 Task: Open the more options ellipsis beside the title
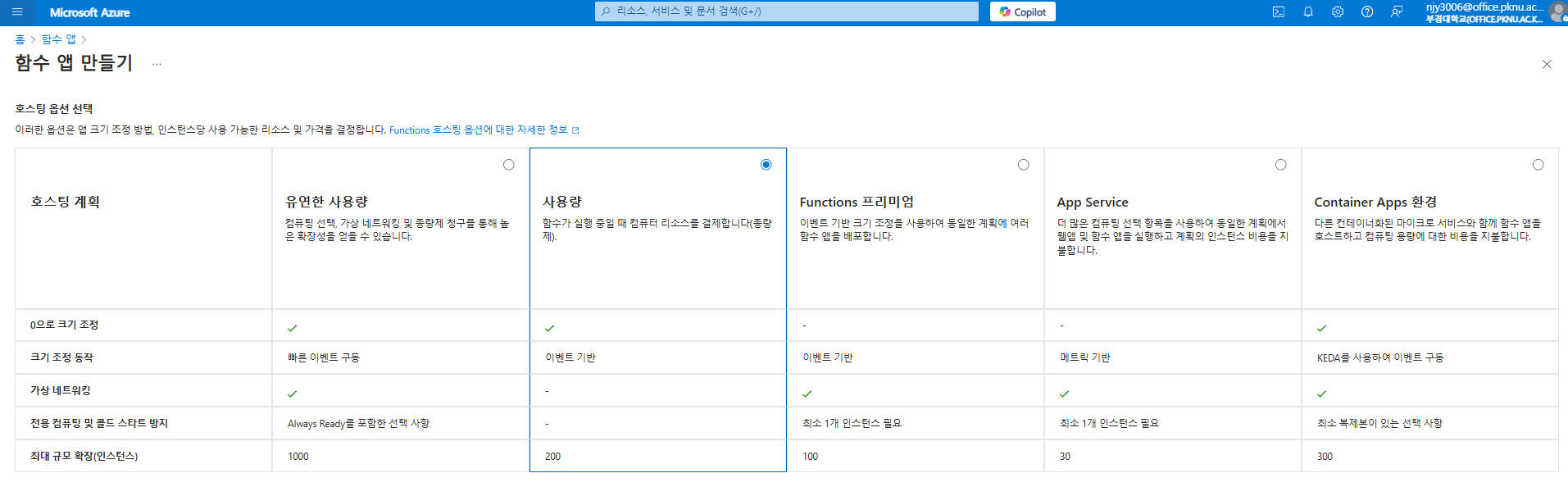tap(157, 63)
